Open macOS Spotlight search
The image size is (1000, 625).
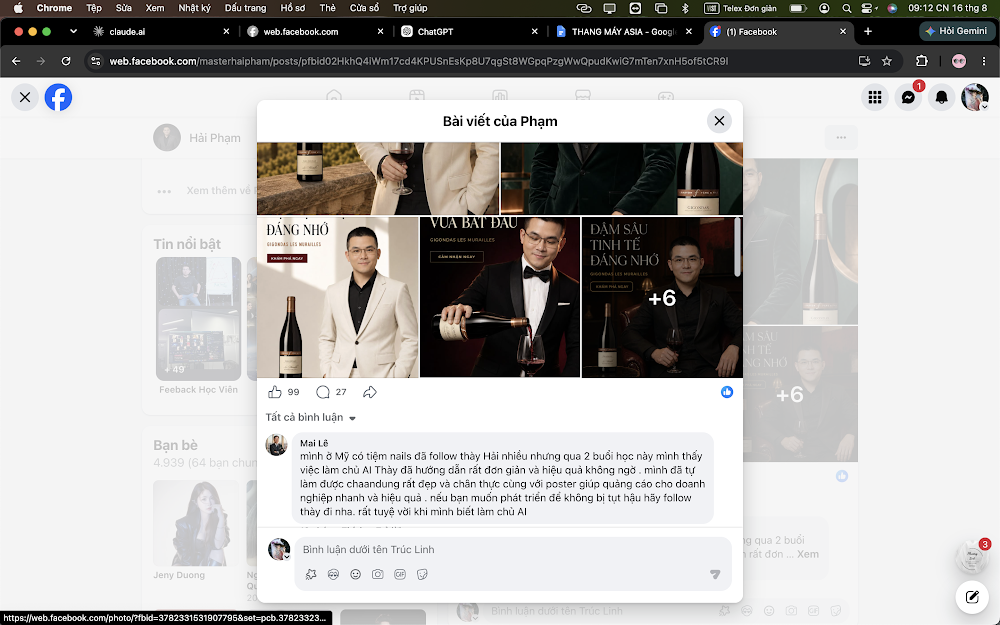tap(846, 8)
